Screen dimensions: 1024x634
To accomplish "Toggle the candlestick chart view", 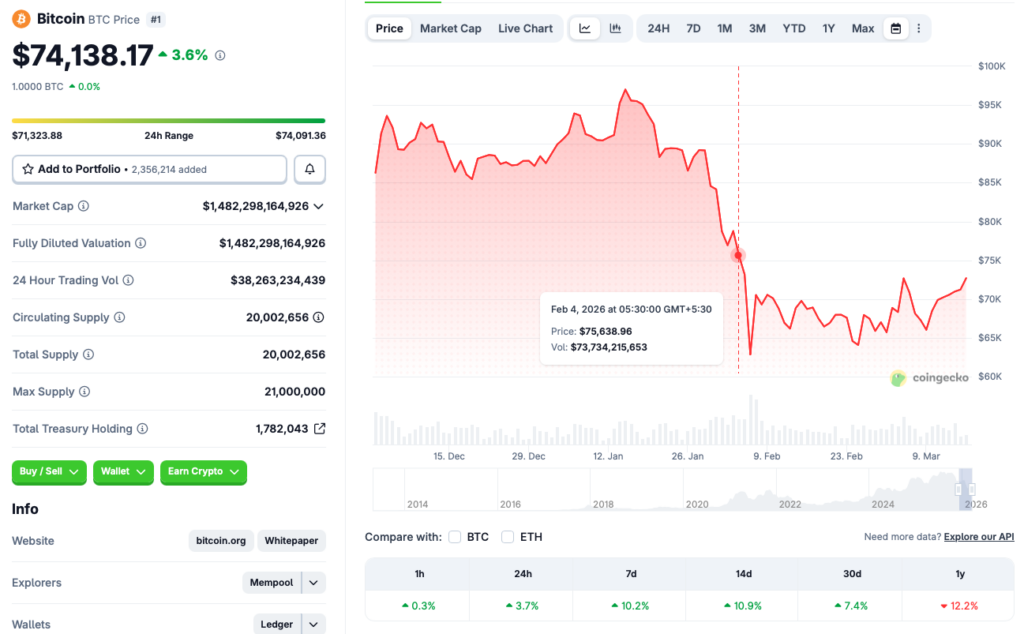I will coord(615,28).
